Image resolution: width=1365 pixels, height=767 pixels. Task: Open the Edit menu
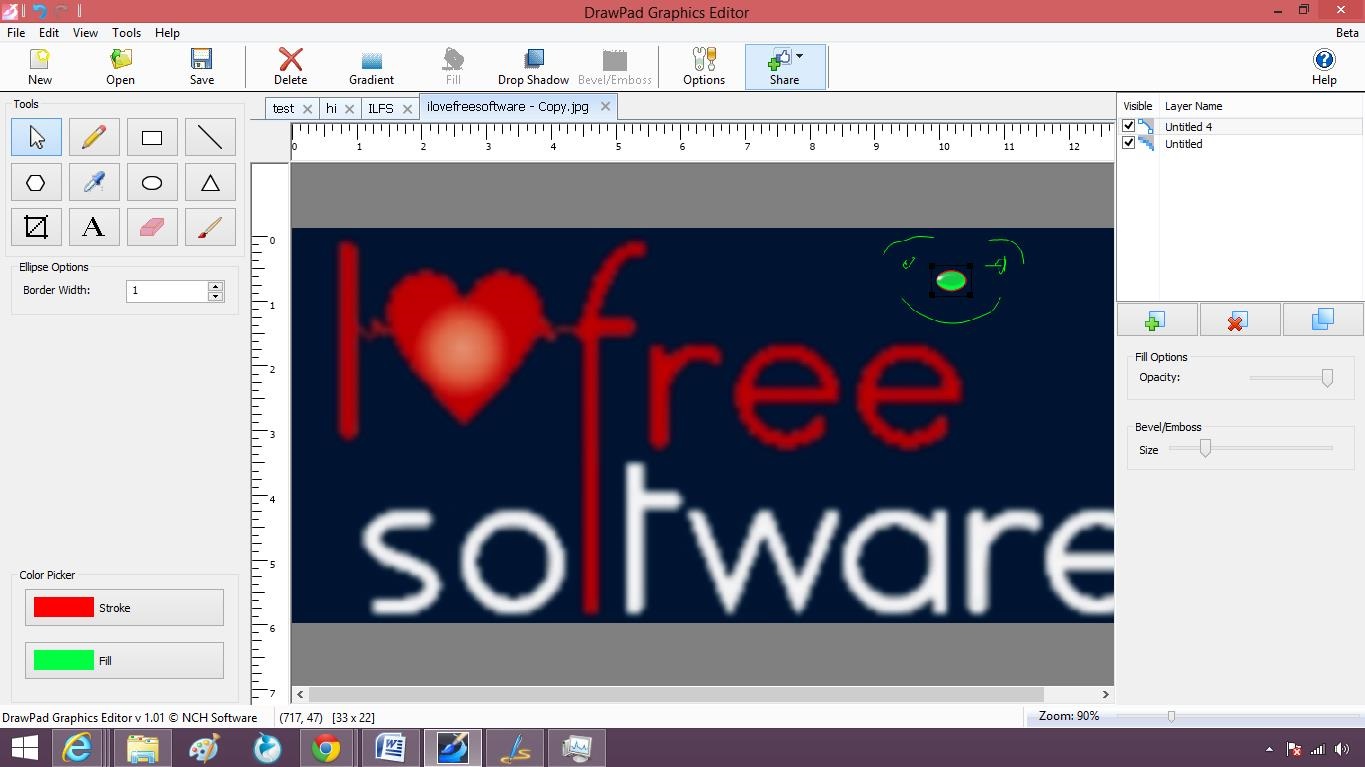click(49, 32)
